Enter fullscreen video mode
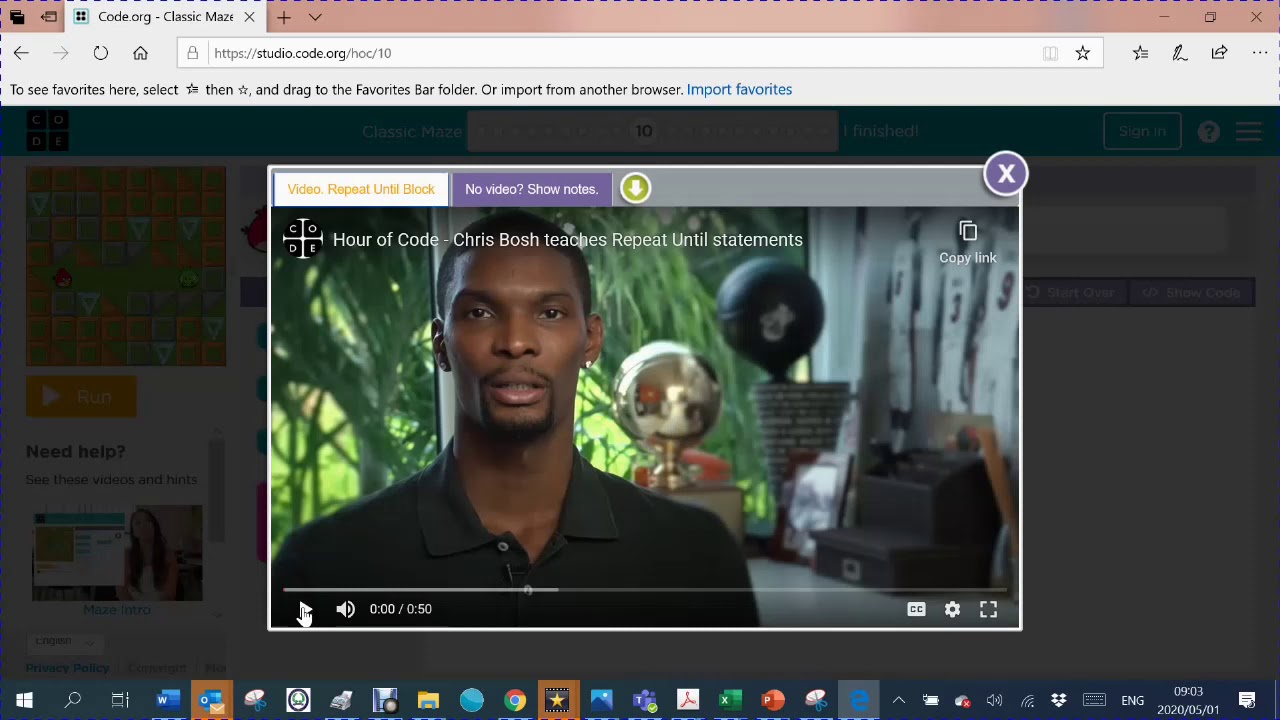1280x720 pixels. [988, 609]
